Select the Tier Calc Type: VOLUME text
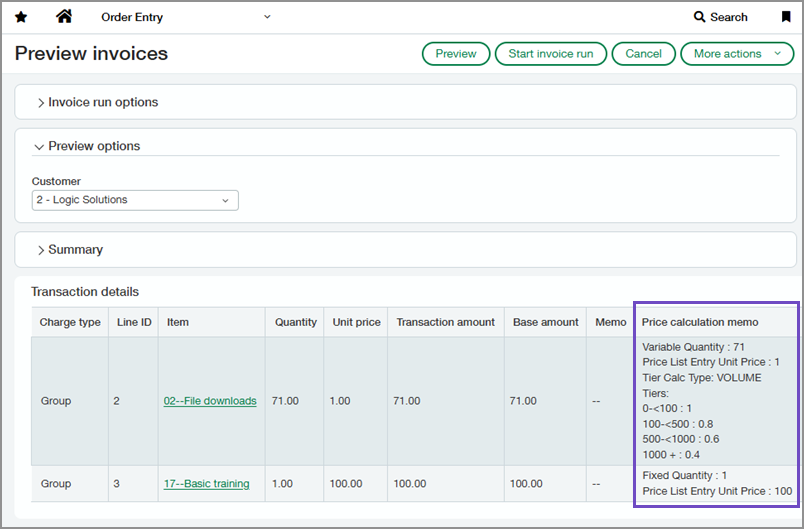Screen dimensions: 804x529 coord(701,378)
